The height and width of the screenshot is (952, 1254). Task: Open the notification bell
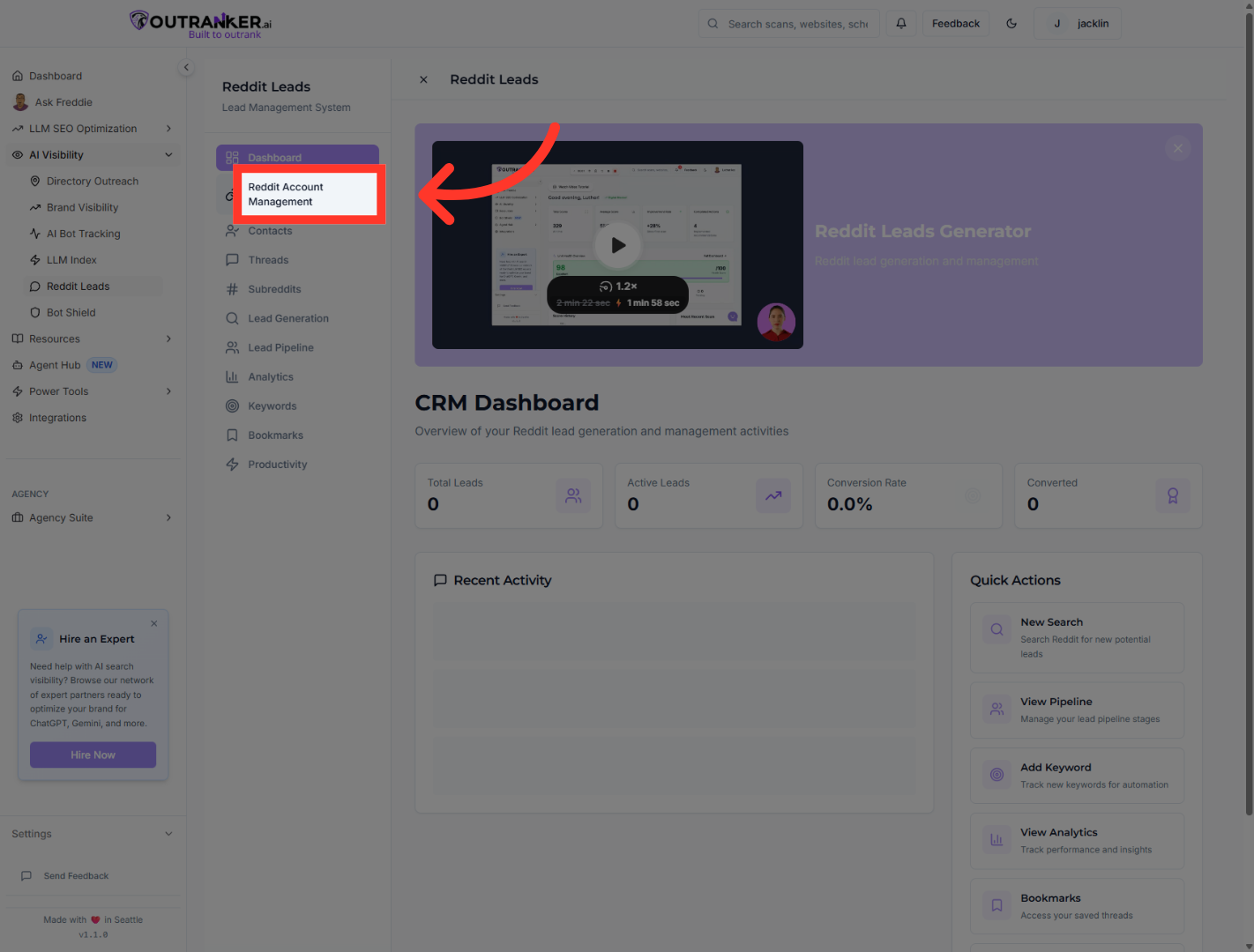click(900, 23)
